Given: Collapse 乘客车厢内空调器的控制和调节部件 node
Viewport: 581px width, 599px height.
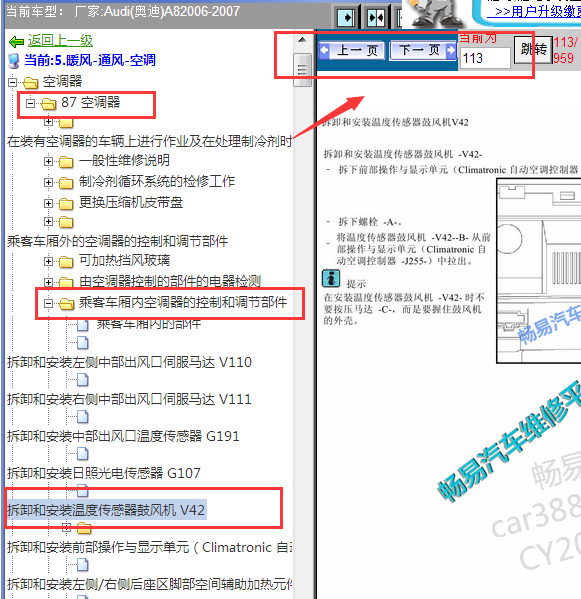Looking at the screenshot, I should [x=48, y=303].
